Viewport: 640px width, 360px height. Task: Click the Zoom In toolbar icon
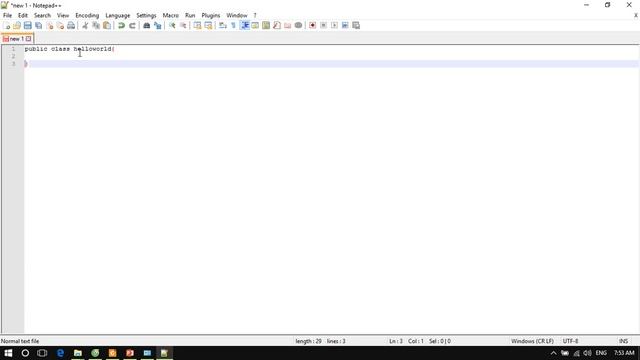pyautogui.click(x=172, y=25)
